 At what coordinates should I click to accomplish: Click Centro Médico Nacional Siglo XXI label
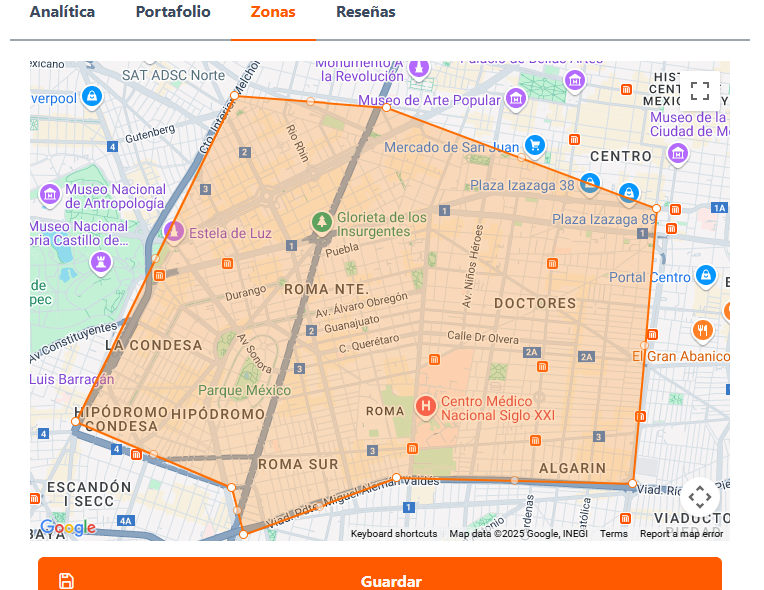click(497, 408)
